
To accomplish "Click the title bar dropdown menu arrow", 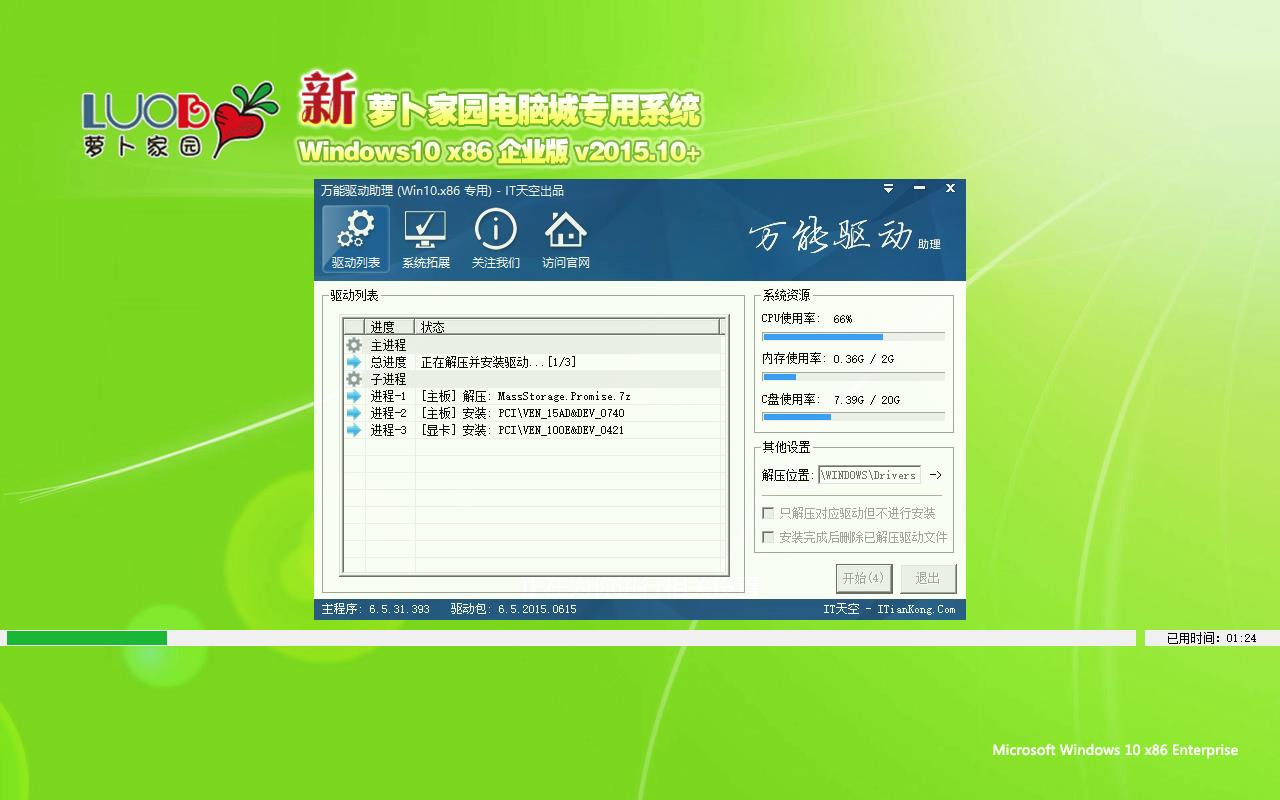I will pos(888,188).
